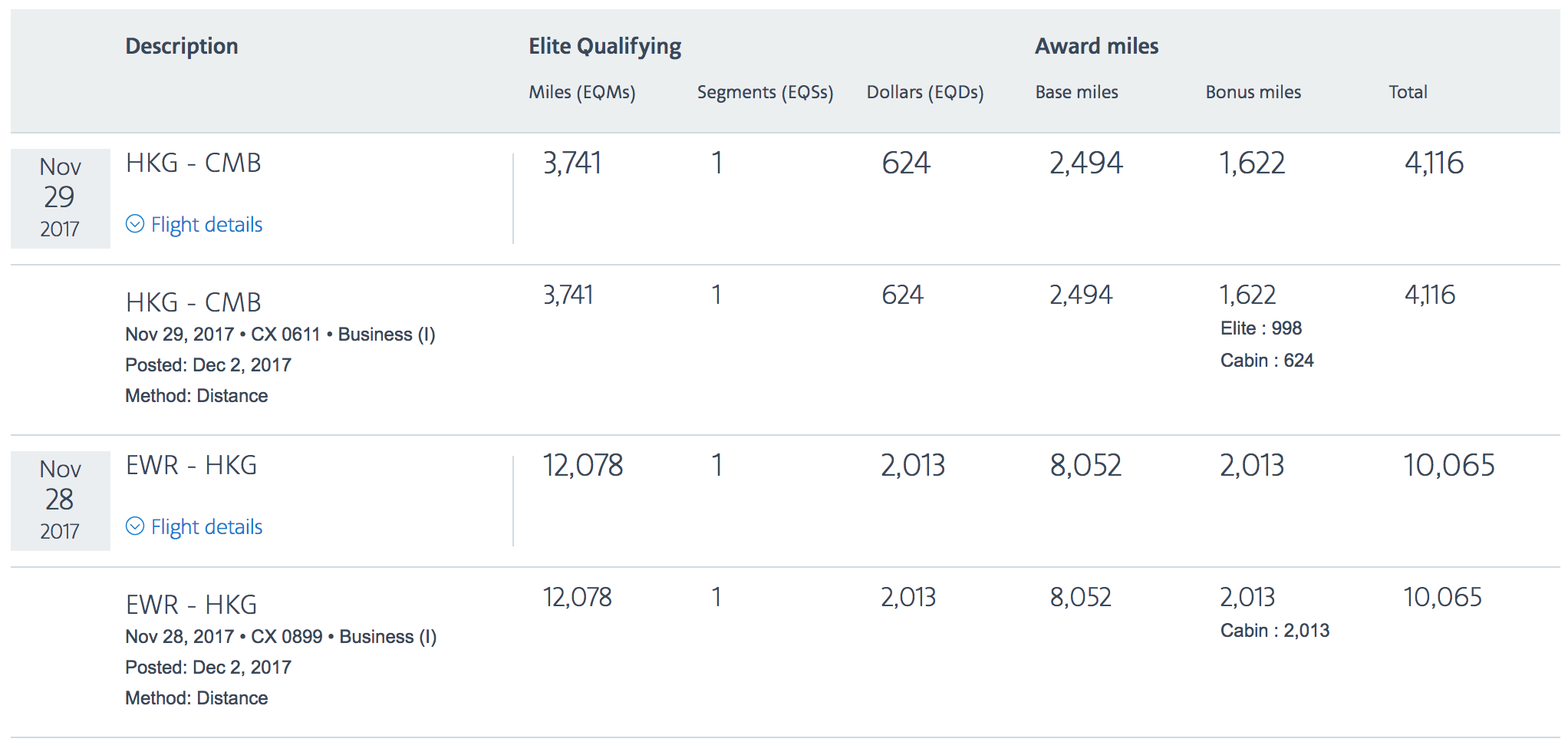Click the Bonus miles column label
The width and height of the screenshot is (1568, 742).
point(1253,92)
